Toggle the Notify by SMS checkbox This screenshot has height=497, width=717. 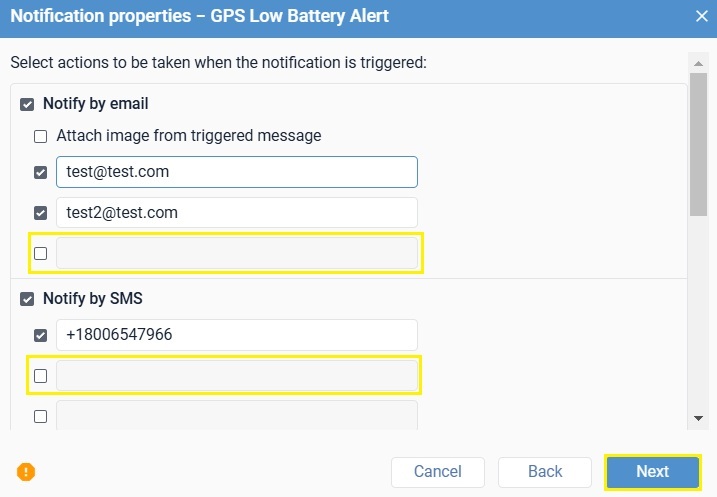(x=27, y=299)
